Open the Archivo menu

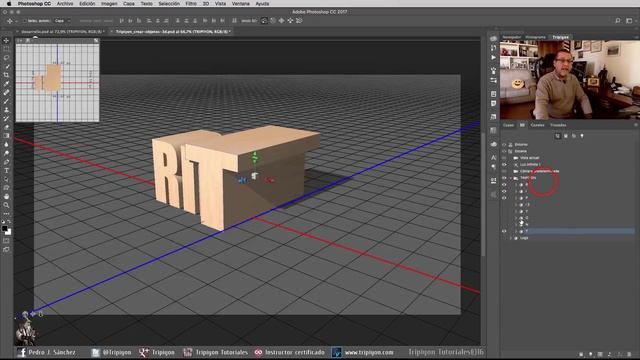65,4
